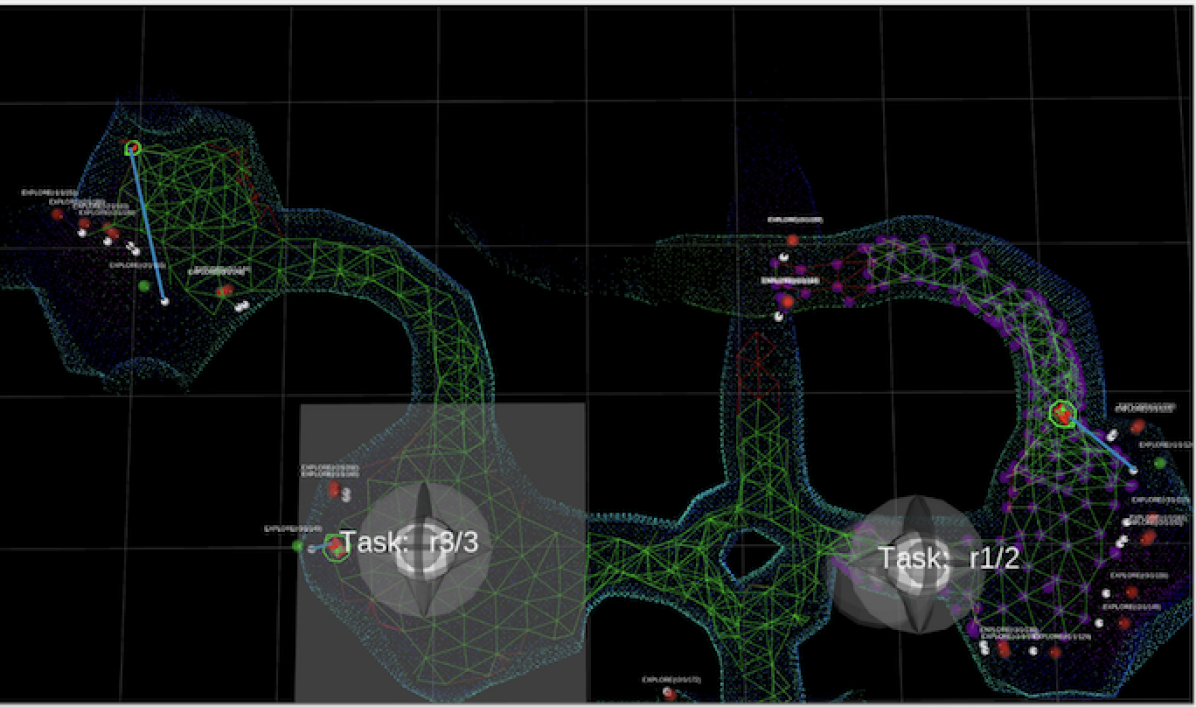Select green octagon marker left of Task r3/3
1196x707 pixels.
(x=335, y=547)
